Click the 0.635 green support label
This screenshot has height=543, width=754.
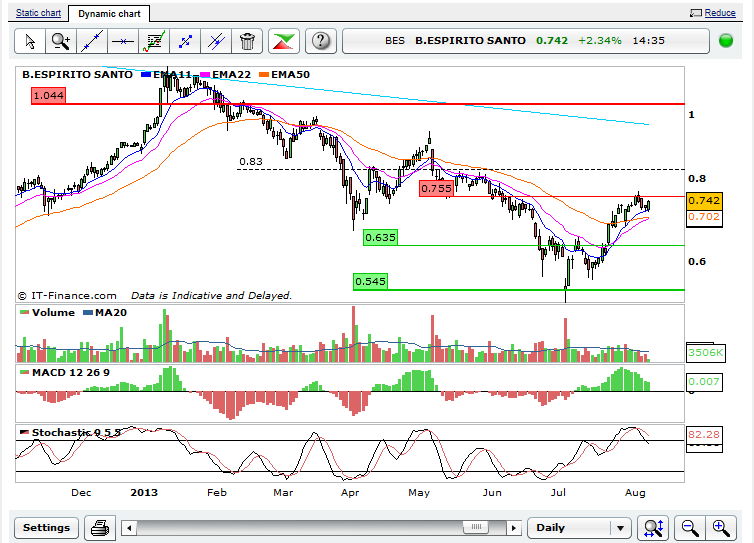(x=380, y=238)
